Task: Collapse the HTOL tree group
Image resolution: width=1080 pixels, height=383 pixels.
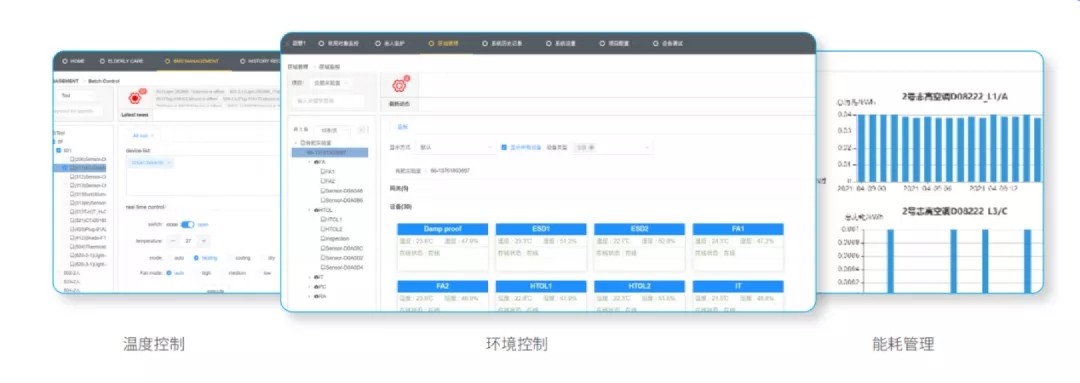Action: pos(309,209)
